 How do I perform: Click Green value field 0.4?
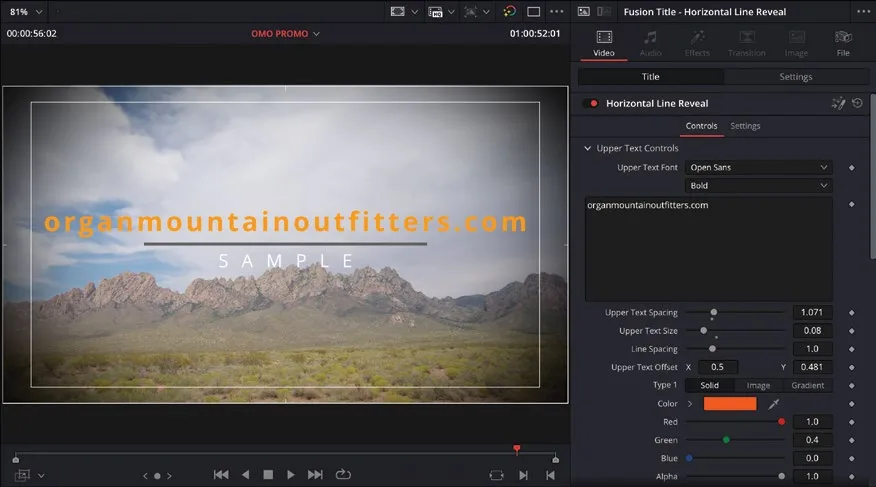812,440
